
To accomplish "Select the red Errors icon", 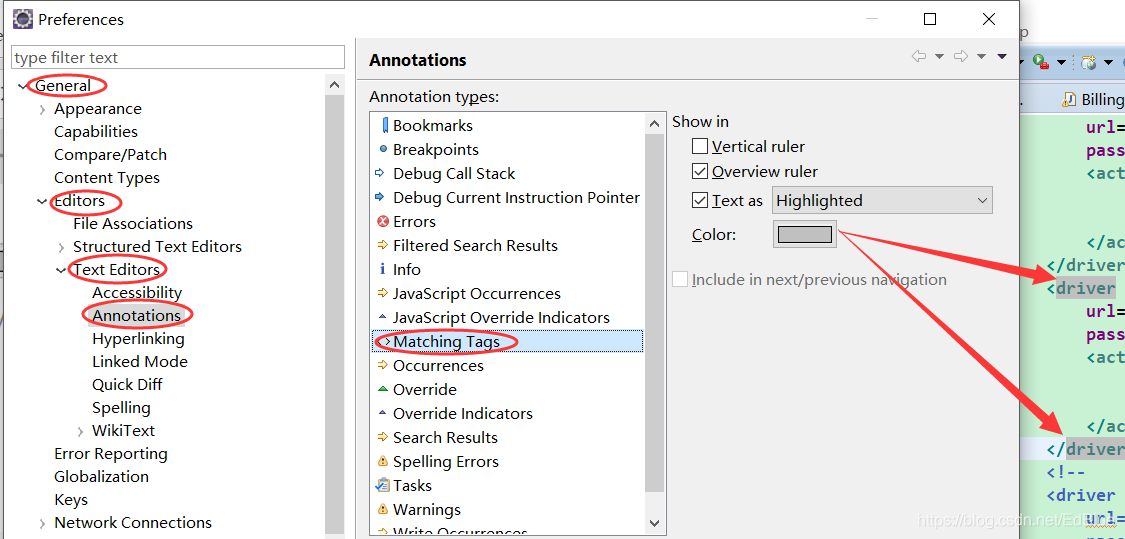I will (x=382, y=221).
